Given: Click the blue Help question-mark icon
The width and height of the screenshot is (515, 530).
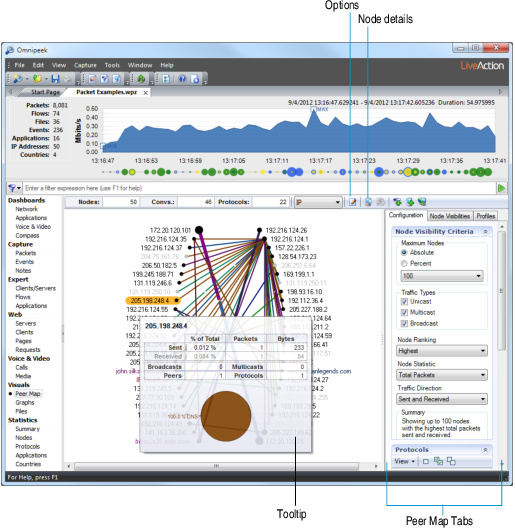Looking at the screenshot, I should (182, 79).
